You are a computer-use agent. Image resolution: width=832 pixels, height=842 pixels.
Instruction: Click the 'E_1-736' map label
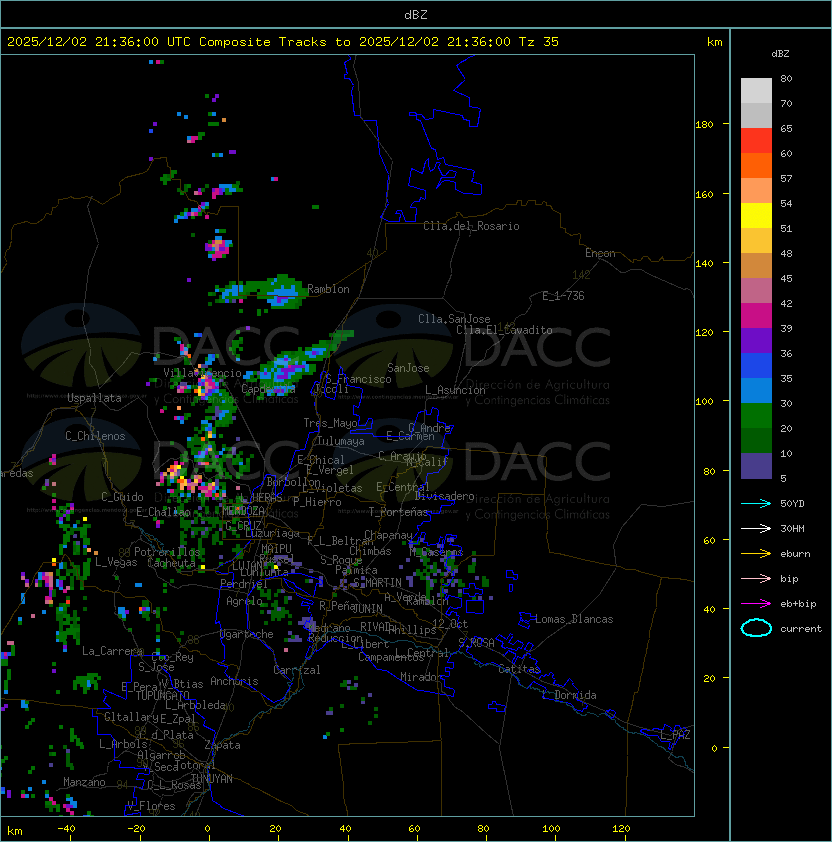(x=563, y=296)
